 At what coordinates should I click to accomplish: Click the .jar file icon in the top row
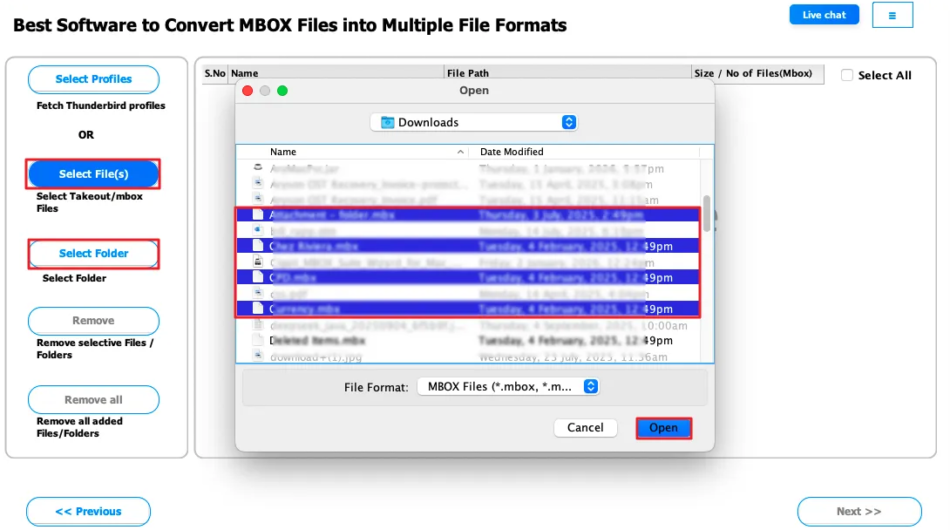click(x=258, y=168)
